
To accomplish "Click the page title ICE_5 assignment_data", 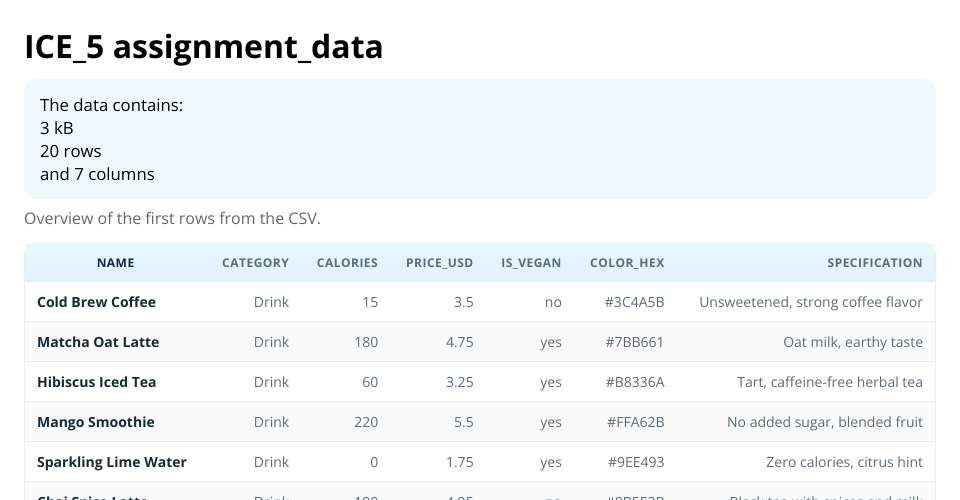I will point(204,46).
